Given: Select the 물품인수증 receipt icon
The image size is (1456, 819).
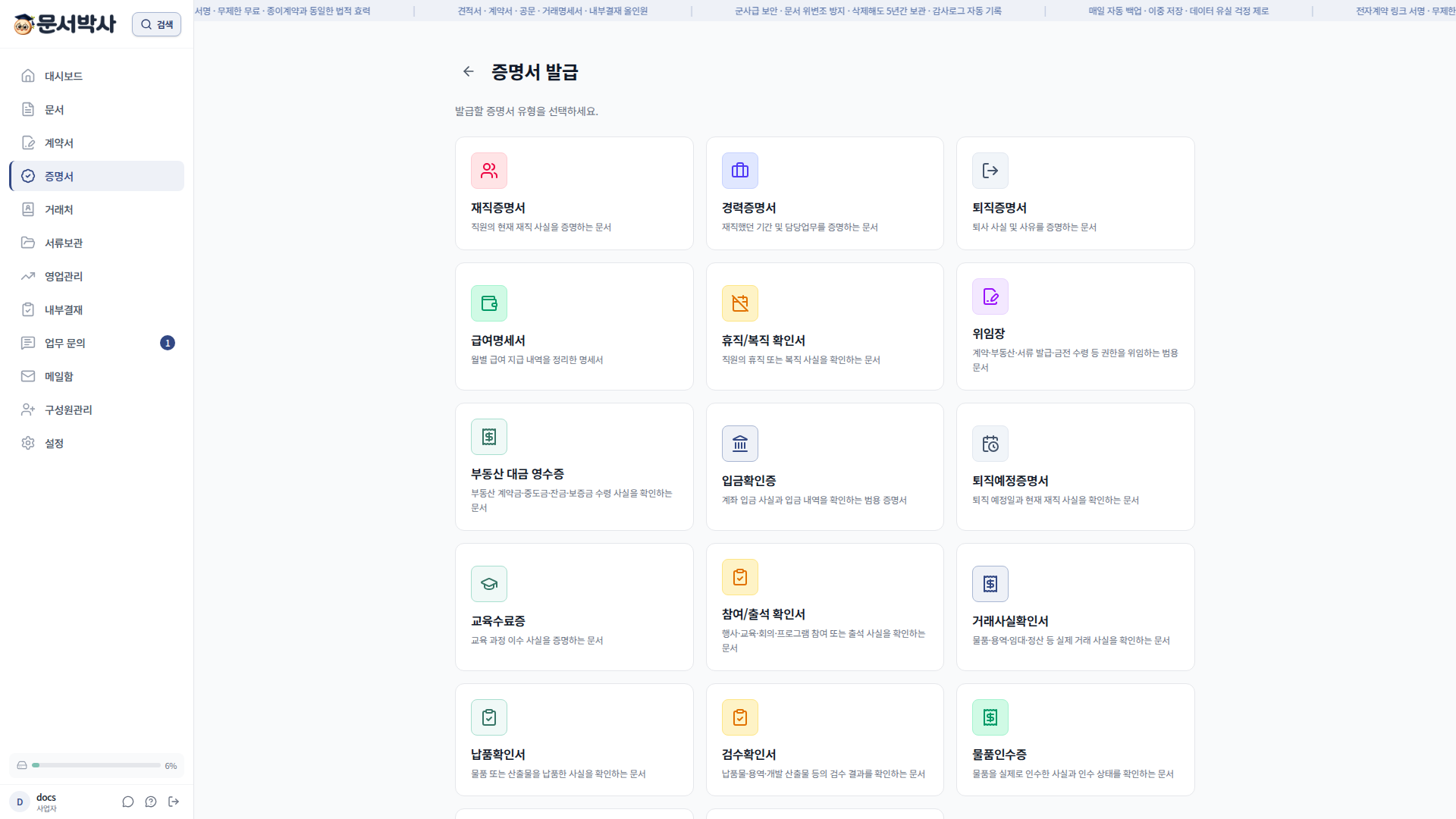Looking at the screenshot, I should 990,717.
